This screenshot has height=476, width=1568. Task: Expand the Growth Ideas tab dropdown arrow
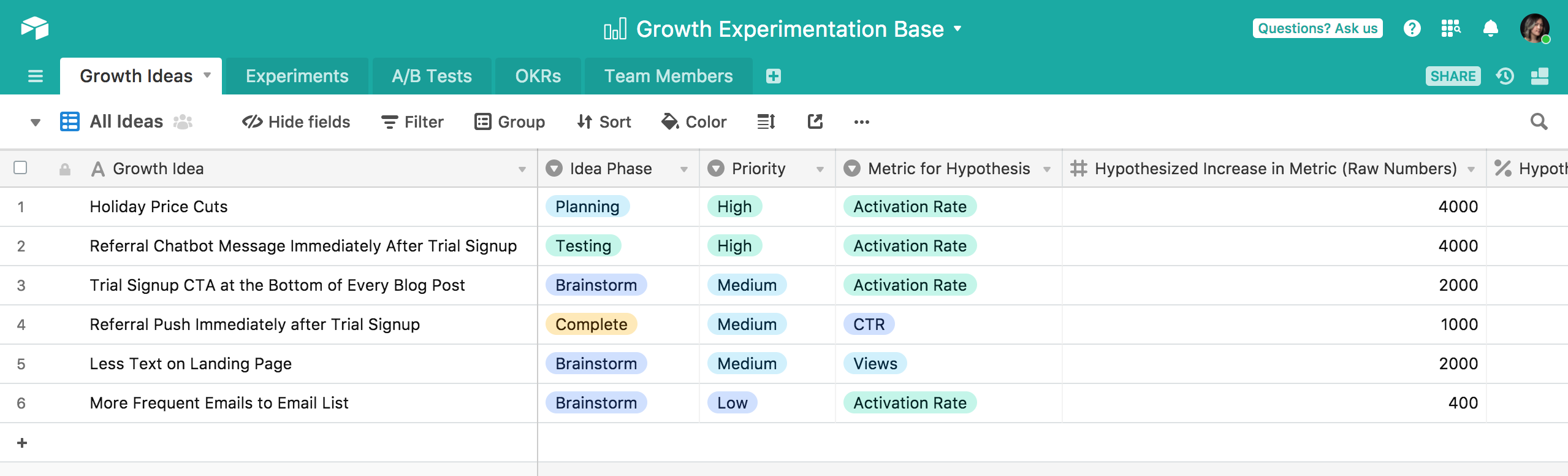207,75
